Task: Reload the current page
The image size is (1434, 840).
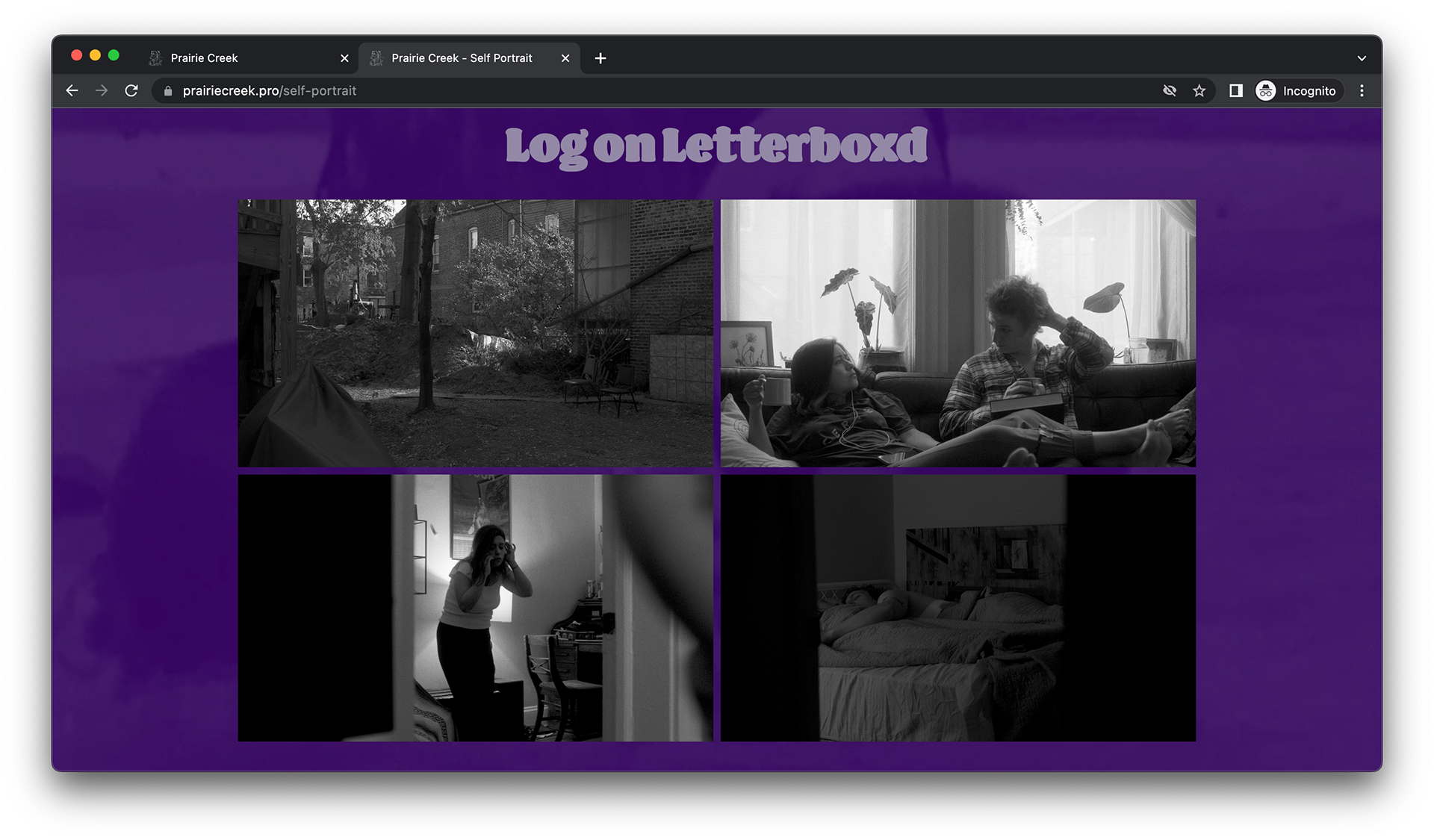Action: pyautogui.click(x=131, y=91)
